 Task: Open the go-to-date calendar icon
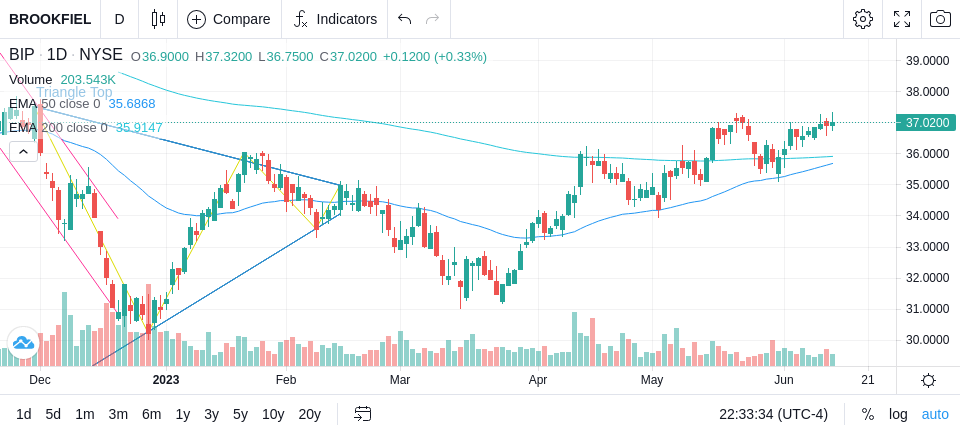pyautogui.click(x=362, y=414)
